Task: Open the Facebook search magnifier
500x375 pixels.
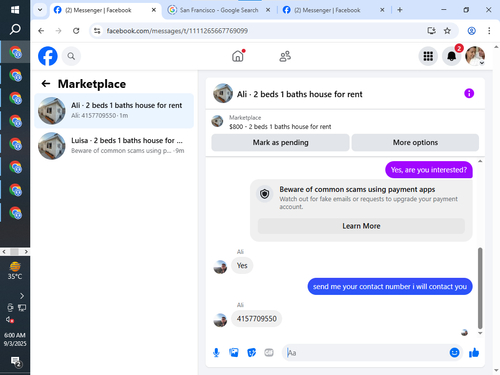Action: pos(71,56)
